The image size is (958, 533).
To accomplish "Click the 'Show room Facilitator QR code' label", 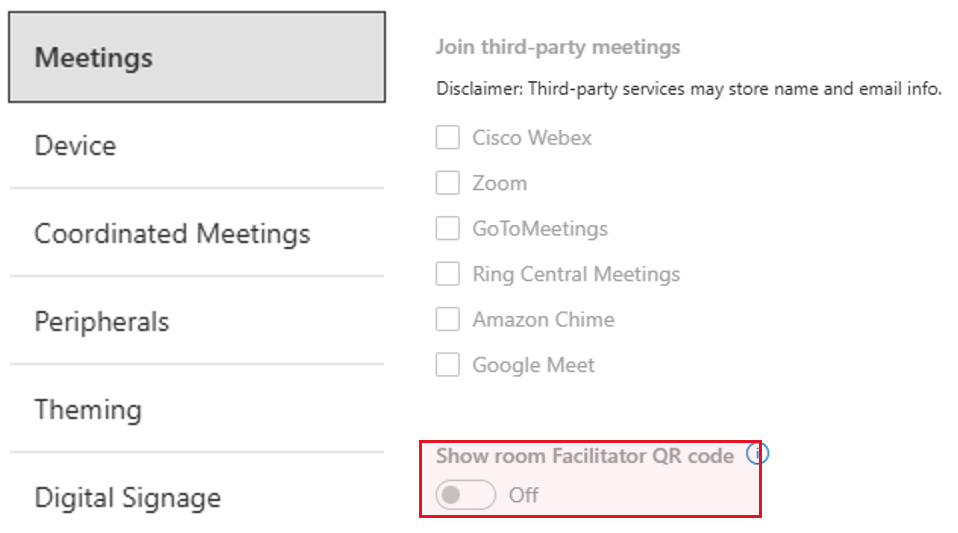I will click(x=585, y=456).
